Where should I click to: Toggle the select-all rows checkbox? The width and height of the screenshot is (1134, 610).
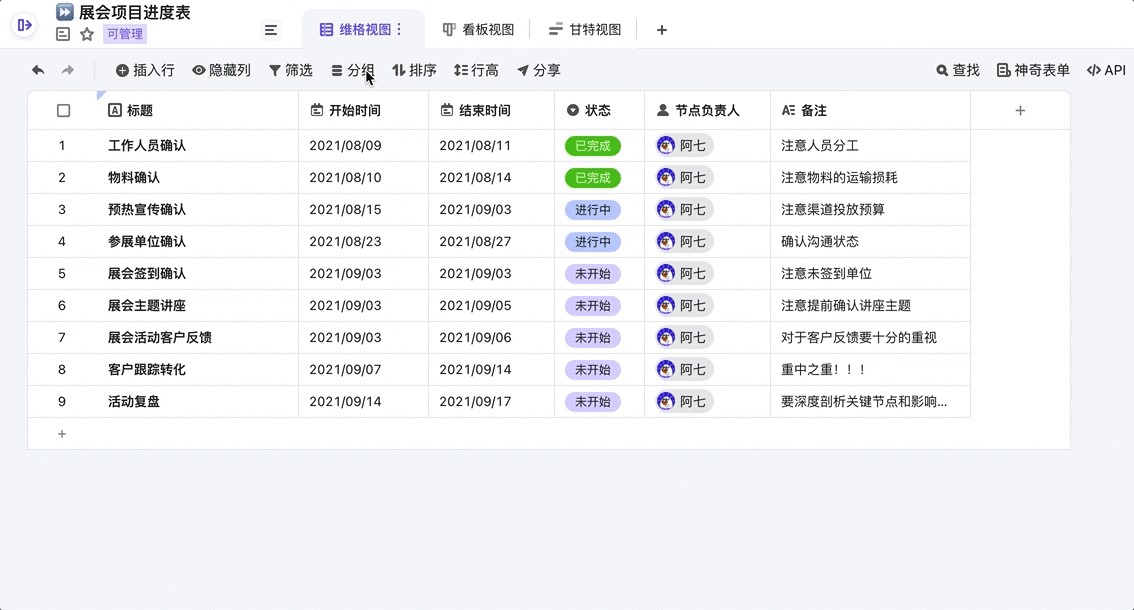point(63,111)
